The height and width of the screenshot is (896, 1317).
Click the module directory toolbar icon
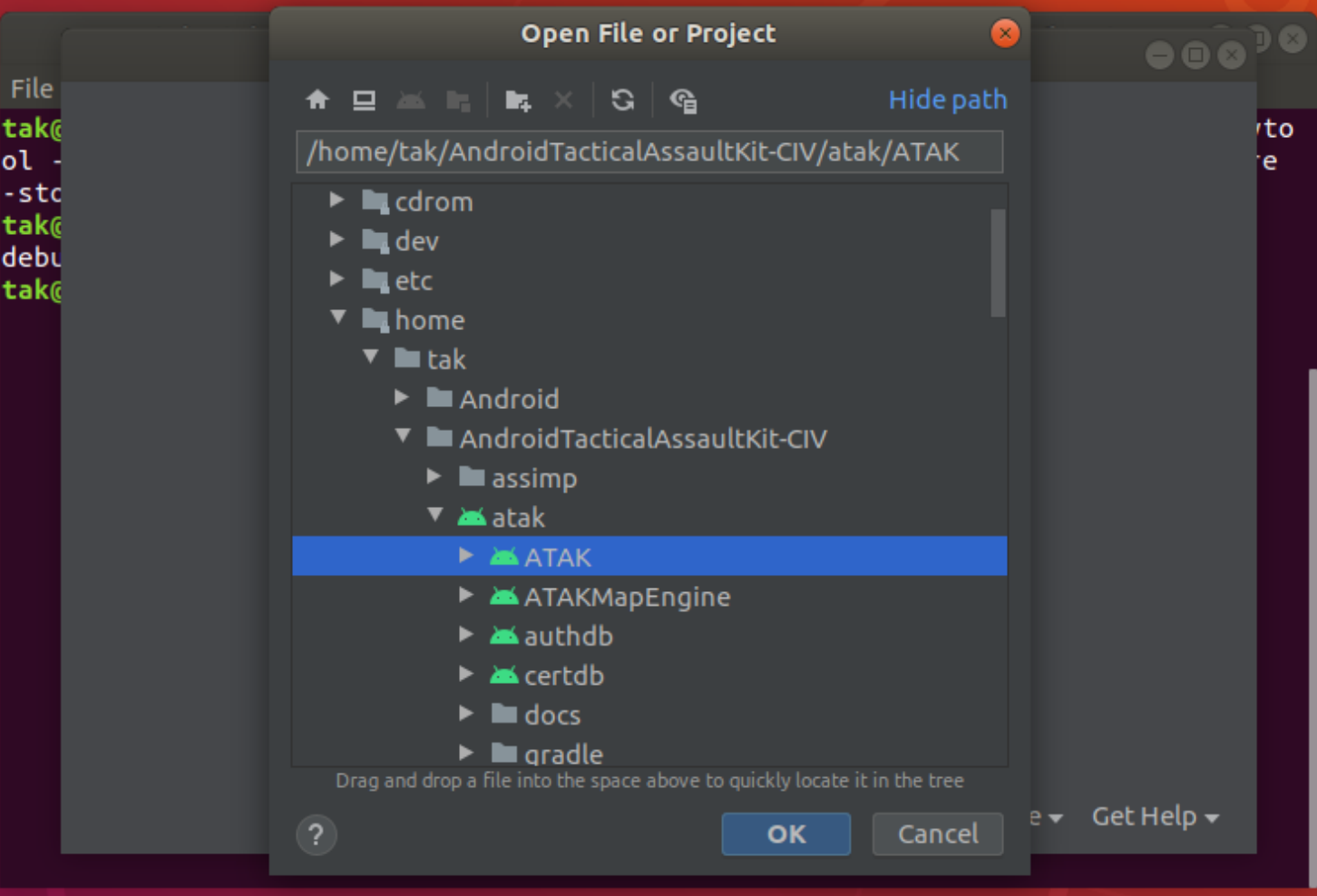[x=459, y=100]
